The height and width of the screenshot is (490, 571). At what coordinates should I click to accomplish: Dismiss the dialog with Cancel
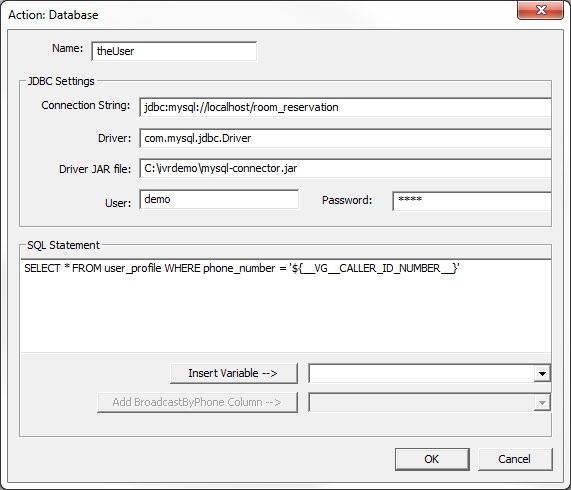[x=515, y=459]
